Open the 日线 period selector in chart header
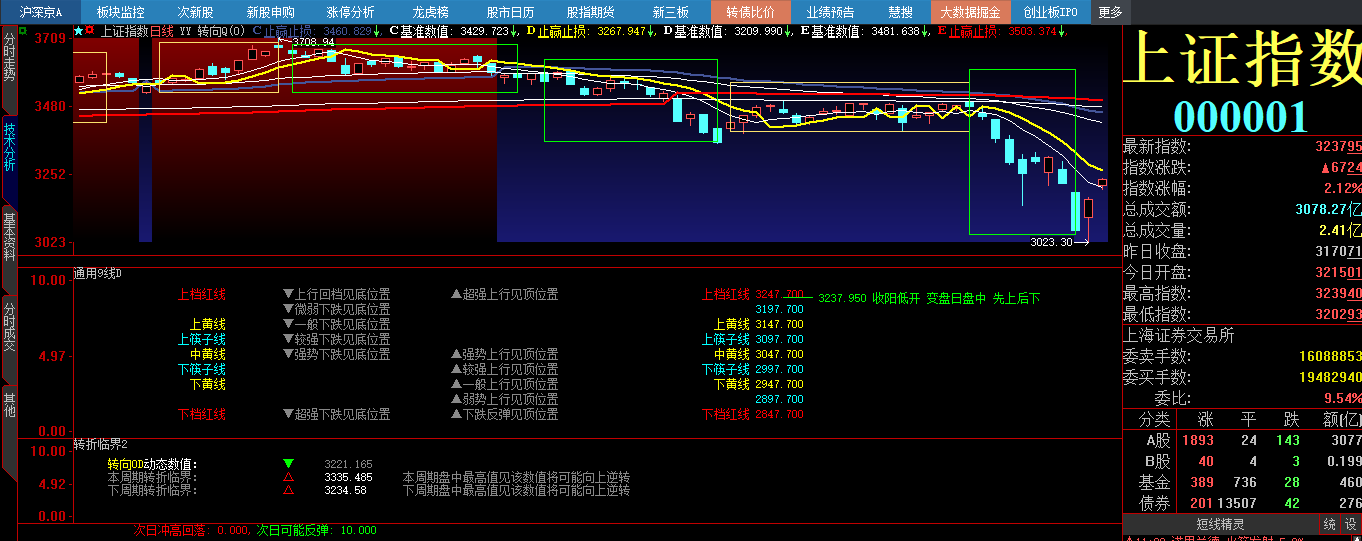Viewport: 1362px width, 541px height. [162, 31]
